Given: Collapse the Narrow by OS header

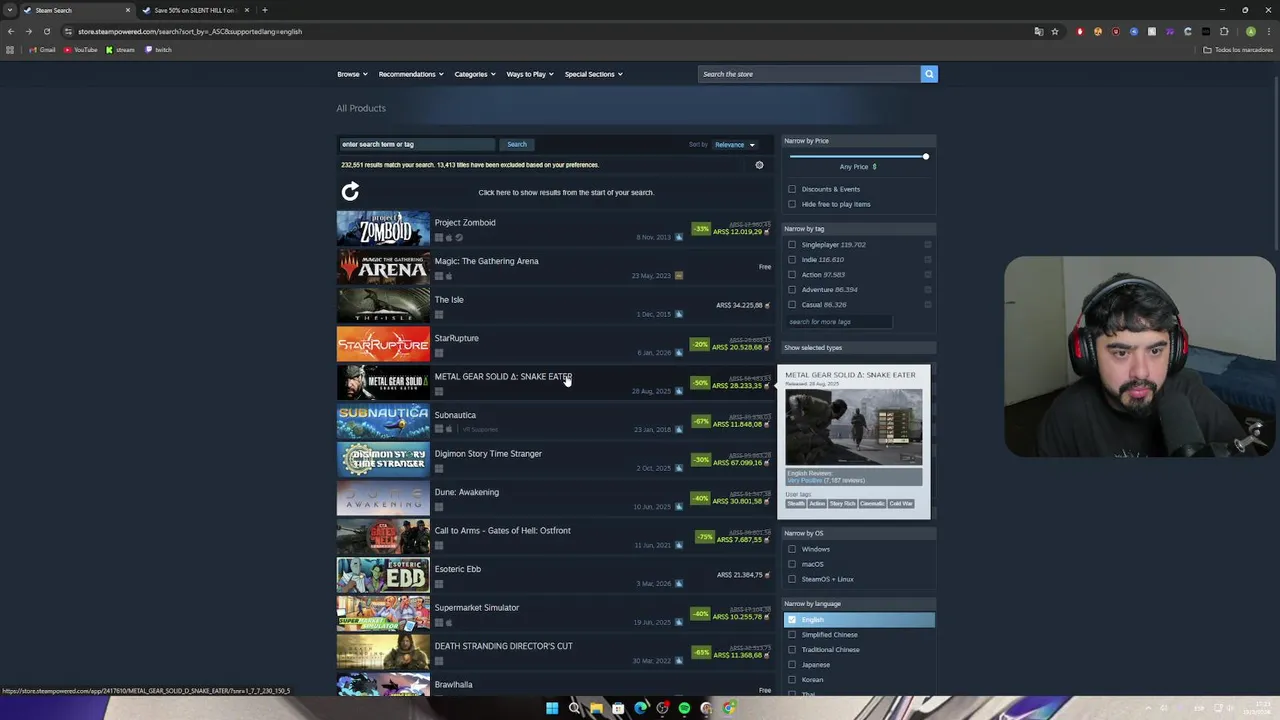Looking at the screenshot, I should click(x=859, y=533).
